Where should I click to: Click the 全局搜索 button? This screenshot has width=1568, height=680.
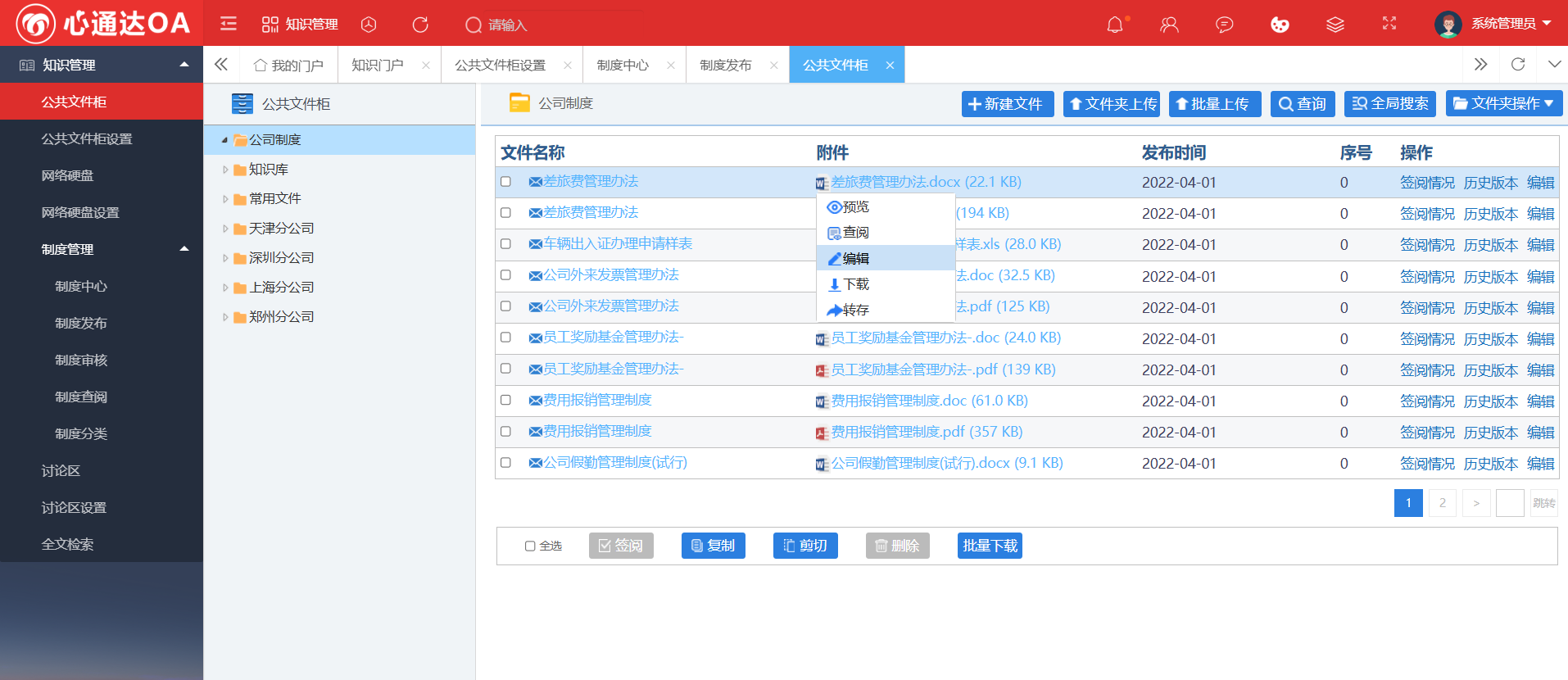pos(1390,103)
